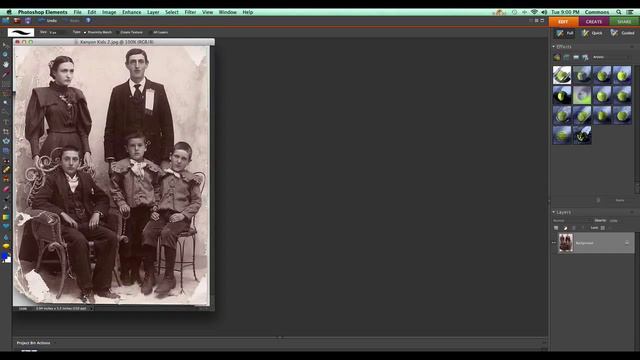Select the Move tool in the toolbox
This screenshot has width=640, height=360.
coord(6,45)
